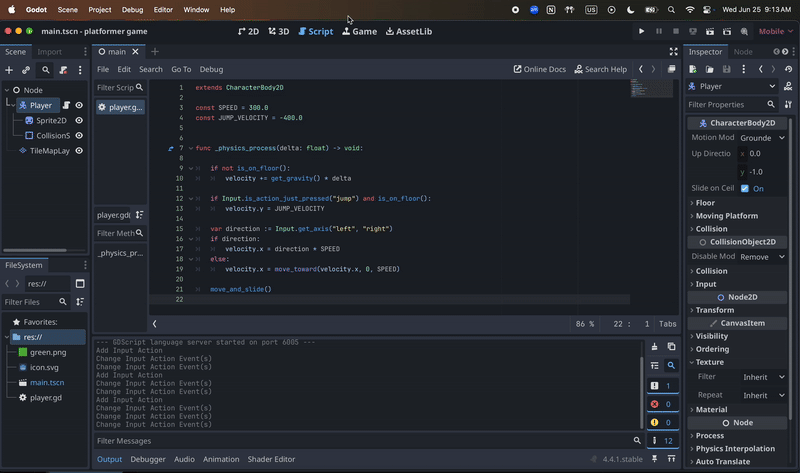800x473 pixels.
Task: Run the project with the play button
Action: click(642, 31)
